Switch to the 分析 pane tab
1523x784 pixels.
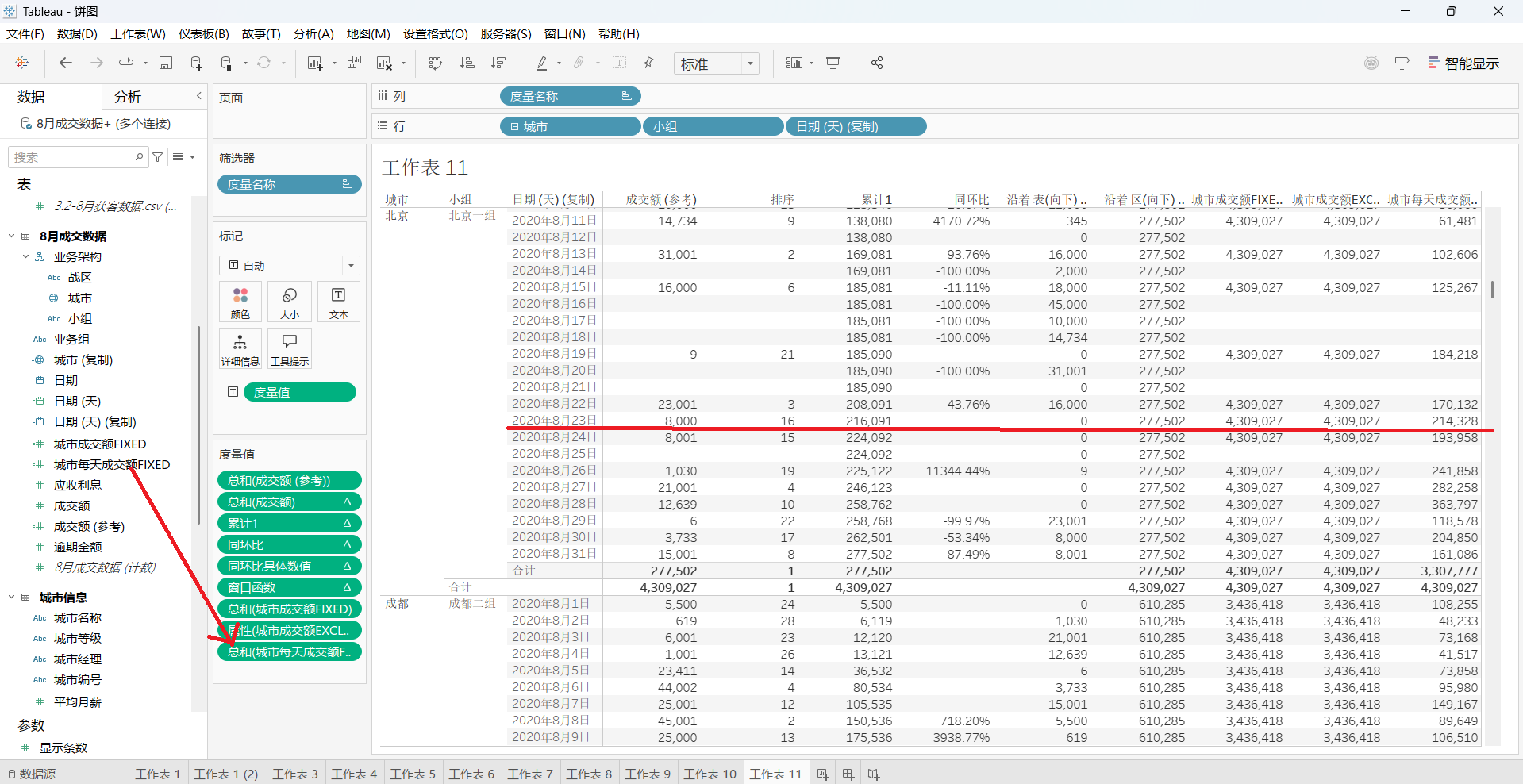tap(128, 97)
